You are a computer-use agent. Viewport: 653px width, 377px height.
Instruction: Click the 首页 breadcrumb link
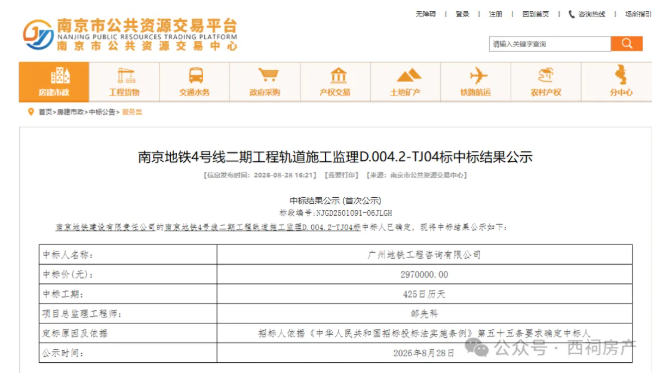(x=45, y=112)
